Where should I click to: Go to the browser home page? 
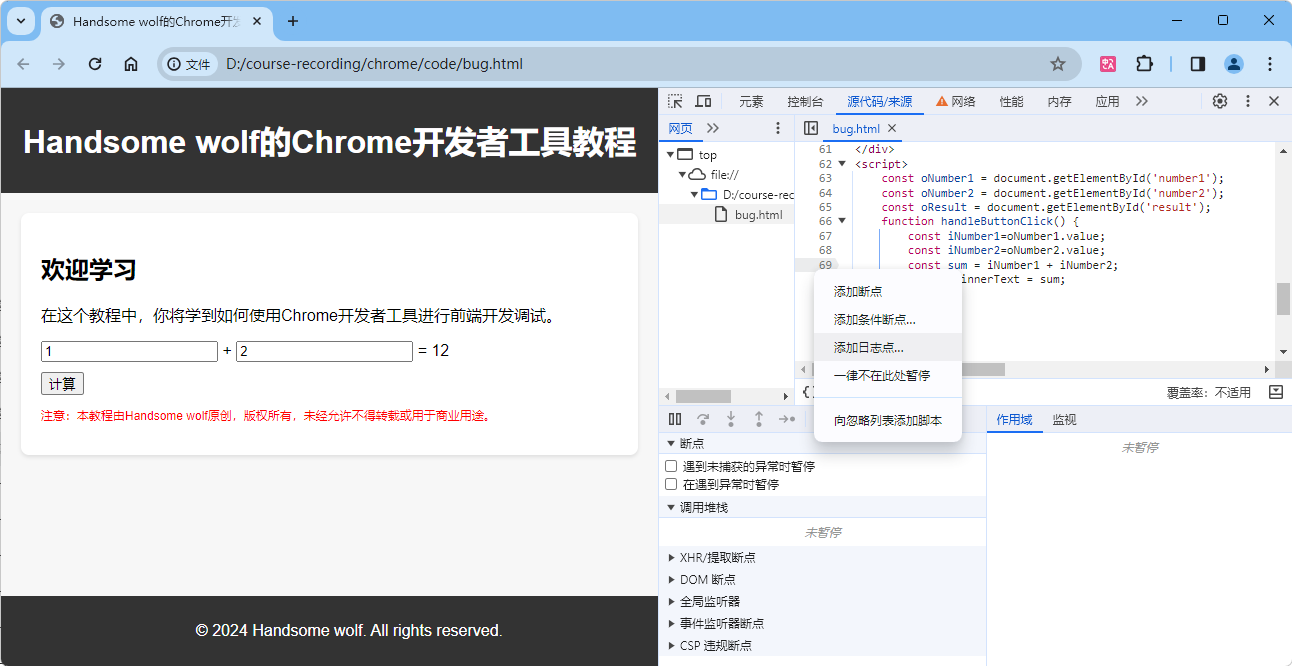tap(131, 64)
